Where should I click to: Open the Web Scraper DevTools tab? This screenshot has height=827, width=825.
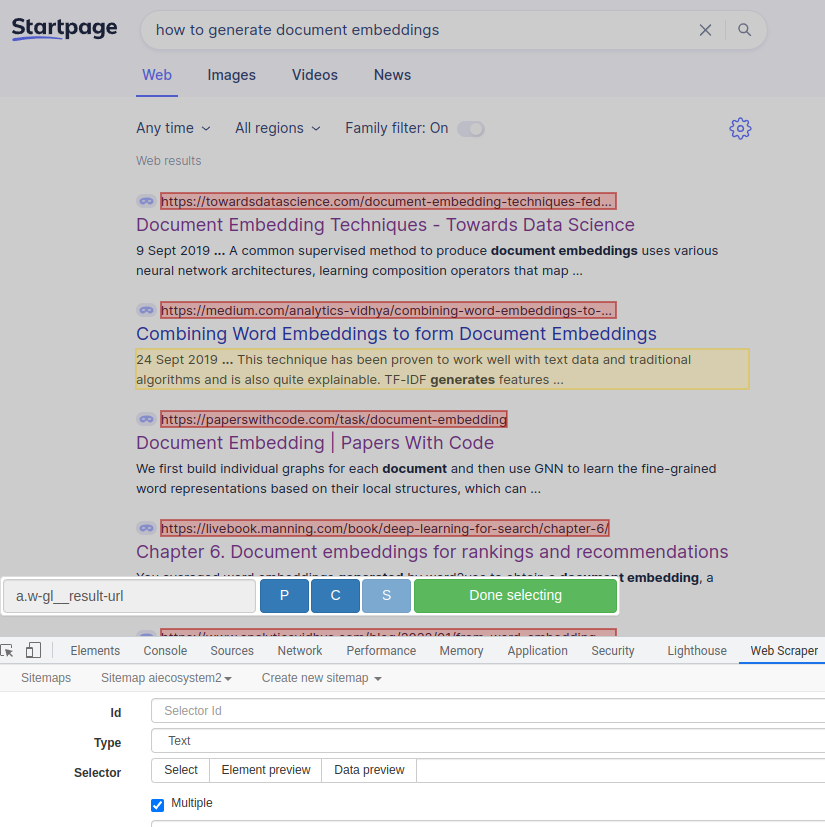784,651
